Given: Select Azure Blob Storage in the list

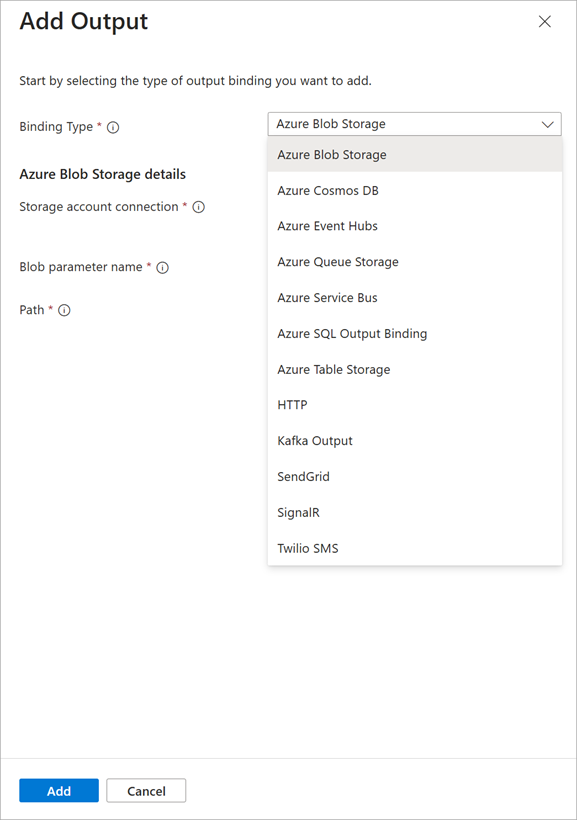Looking at the screenshot, I should (x=415, y=155).
